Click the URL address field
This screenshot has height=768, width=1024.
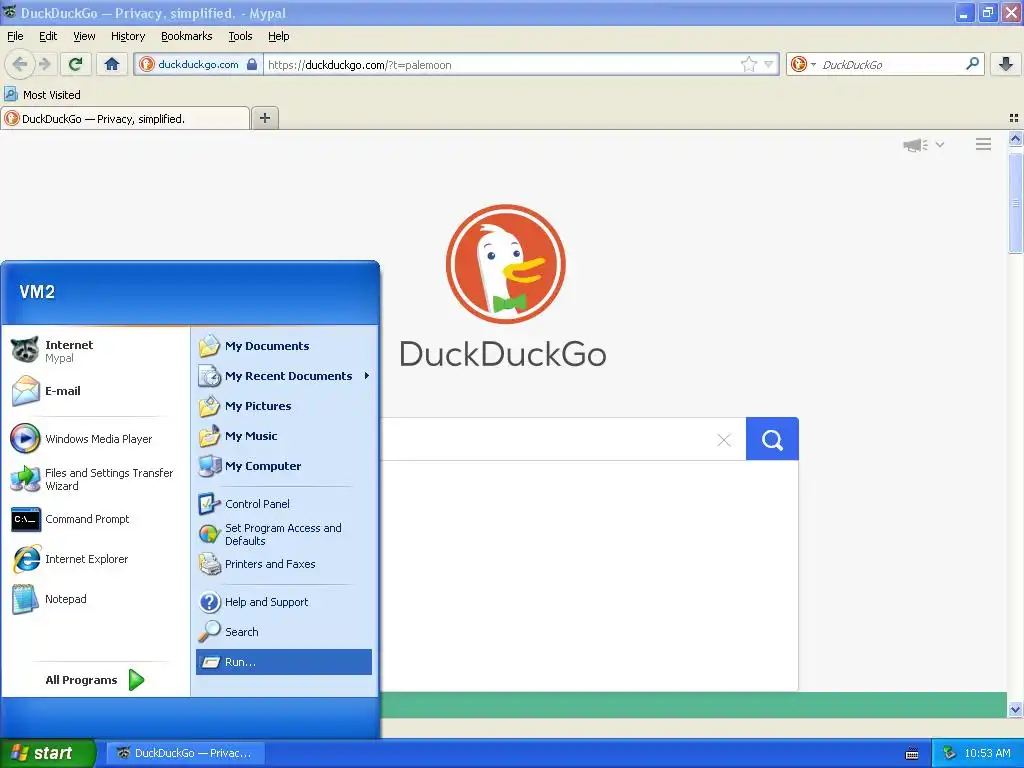click(500, 64)
